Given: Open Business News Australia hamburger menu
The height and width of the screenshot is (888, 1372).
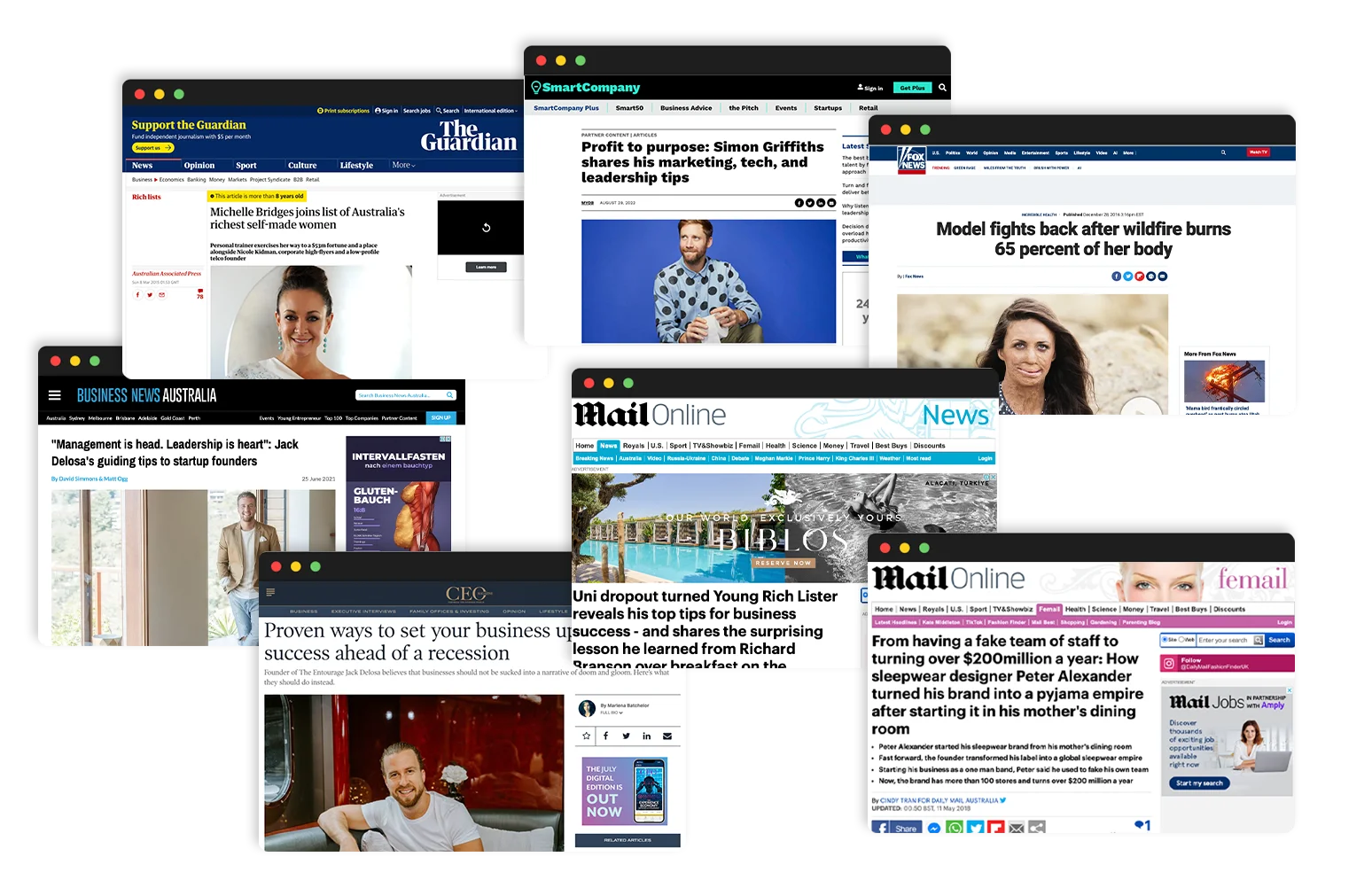Looking at the screenshot, I should [55, 395].
